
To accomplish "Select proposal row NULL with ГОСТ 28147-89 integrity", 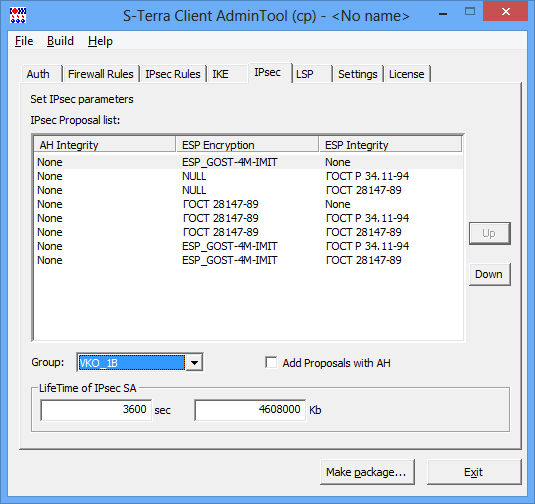I will click(248, 190).
